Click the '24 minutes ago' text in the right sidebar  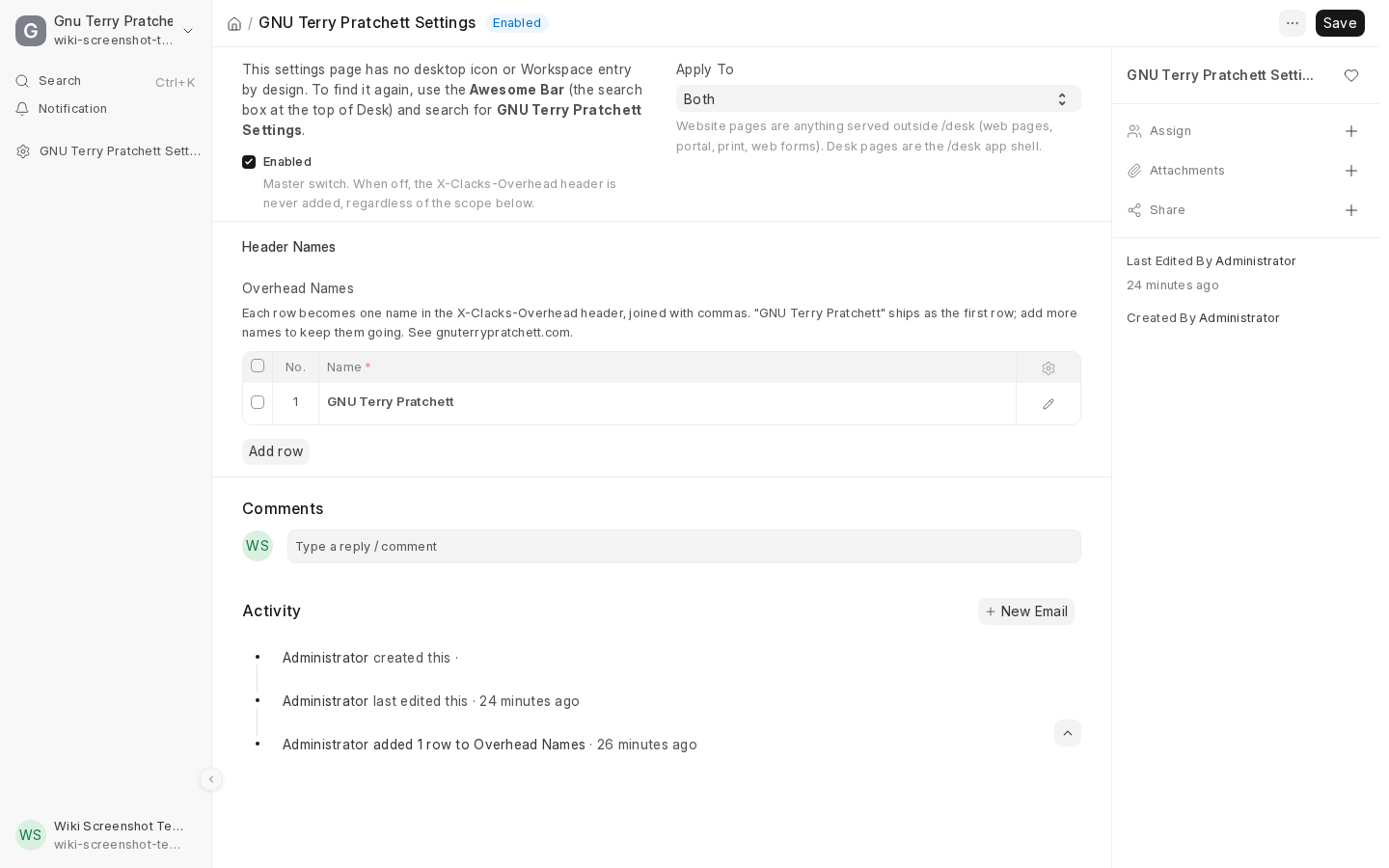click(1173, 285)
